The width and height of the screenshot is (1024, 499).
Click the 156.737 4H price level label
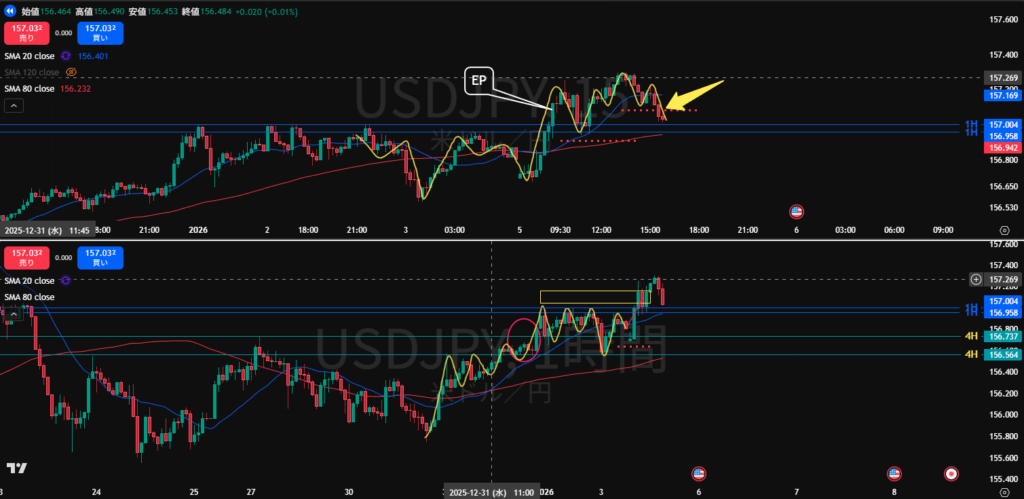[1002, 337]
